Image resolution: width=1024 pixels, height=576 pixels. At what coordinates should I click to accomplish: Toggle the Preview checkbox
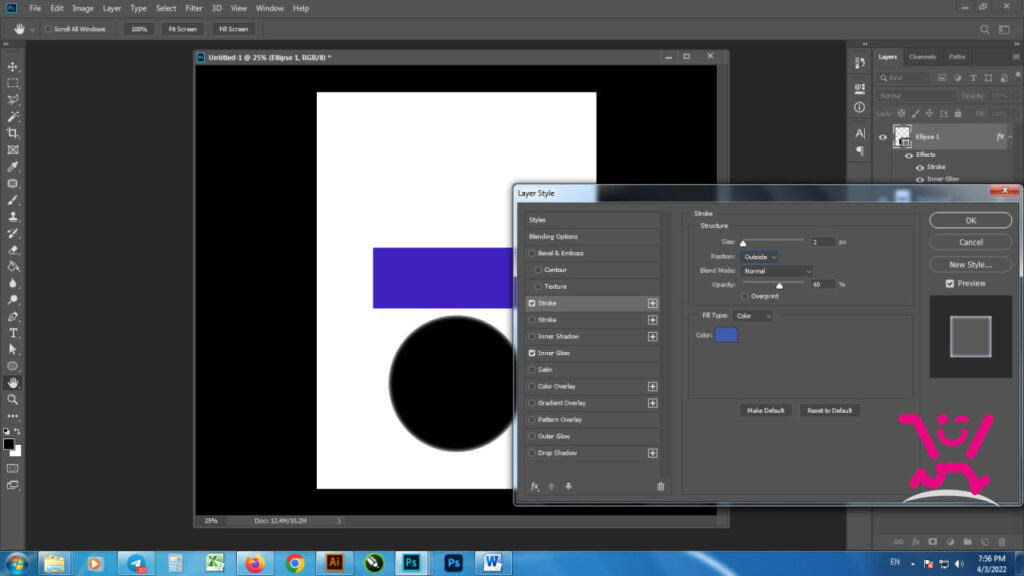[x=950, y=283]
